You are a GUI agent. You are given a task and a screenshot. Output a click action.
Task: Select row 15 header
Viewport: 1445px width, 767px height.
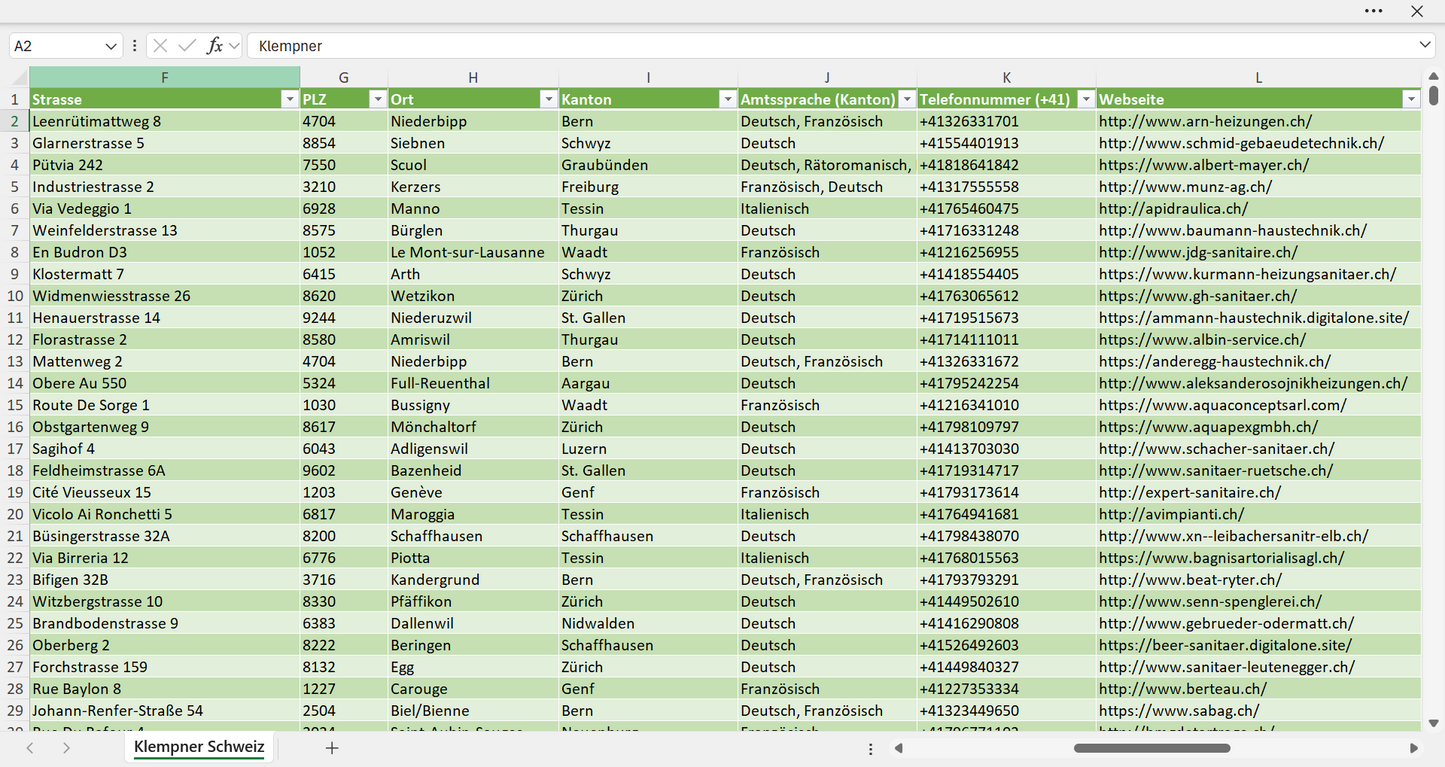pos(15,405)
